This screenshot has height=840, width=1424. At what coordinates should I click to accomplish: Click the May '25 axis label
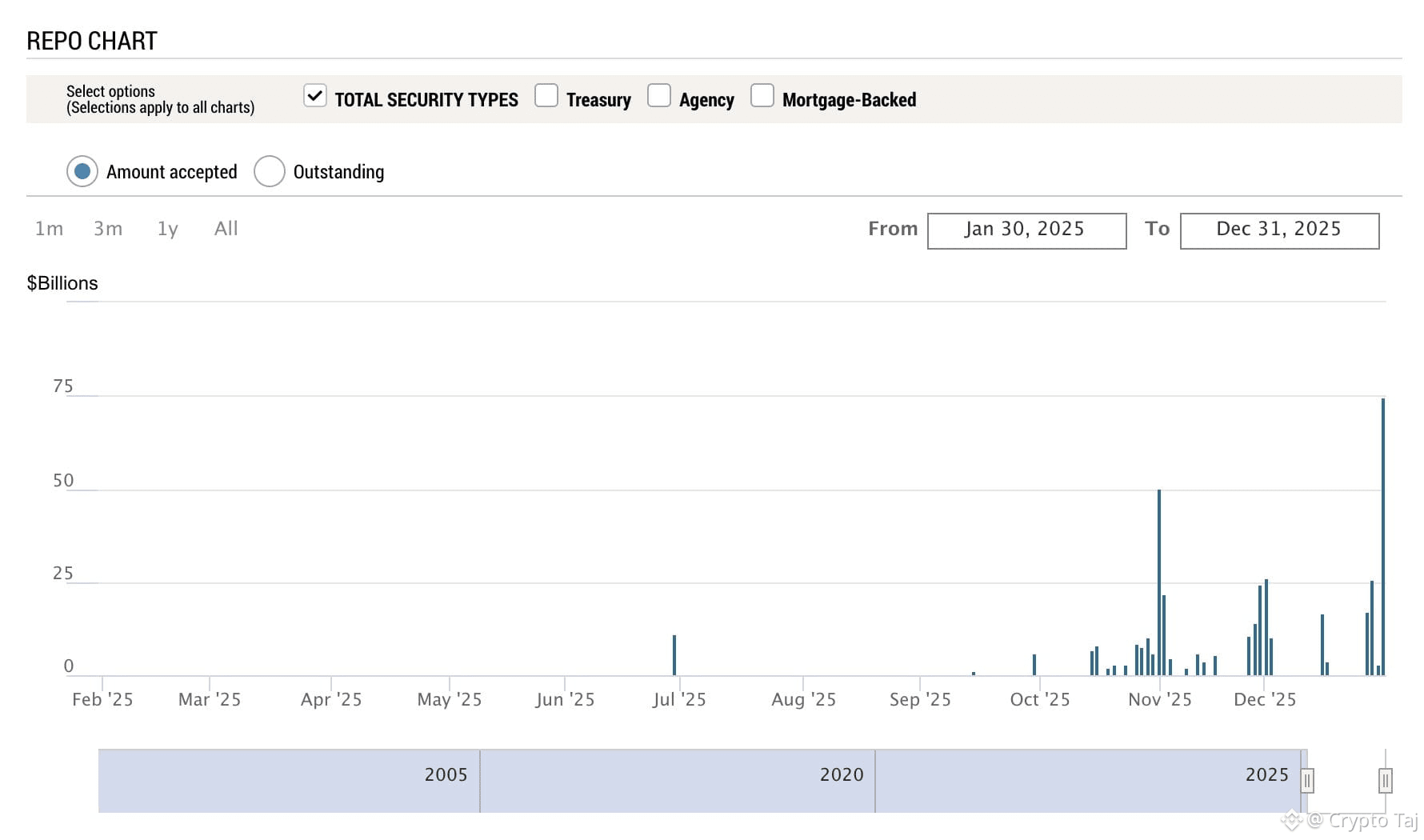click(x=450, y=700)
